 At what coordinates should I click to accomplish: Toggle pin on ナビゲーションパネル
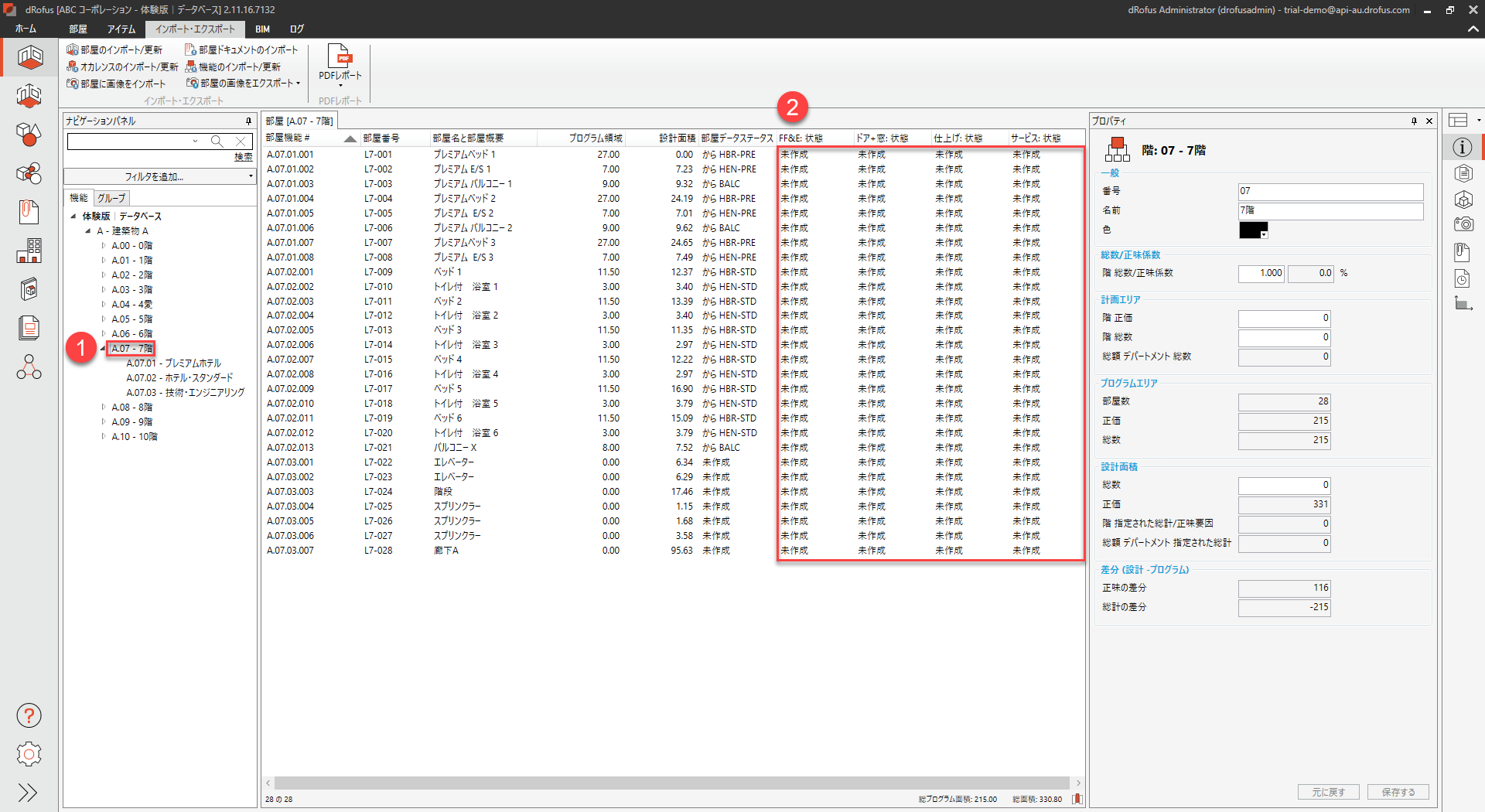[248, 121]
